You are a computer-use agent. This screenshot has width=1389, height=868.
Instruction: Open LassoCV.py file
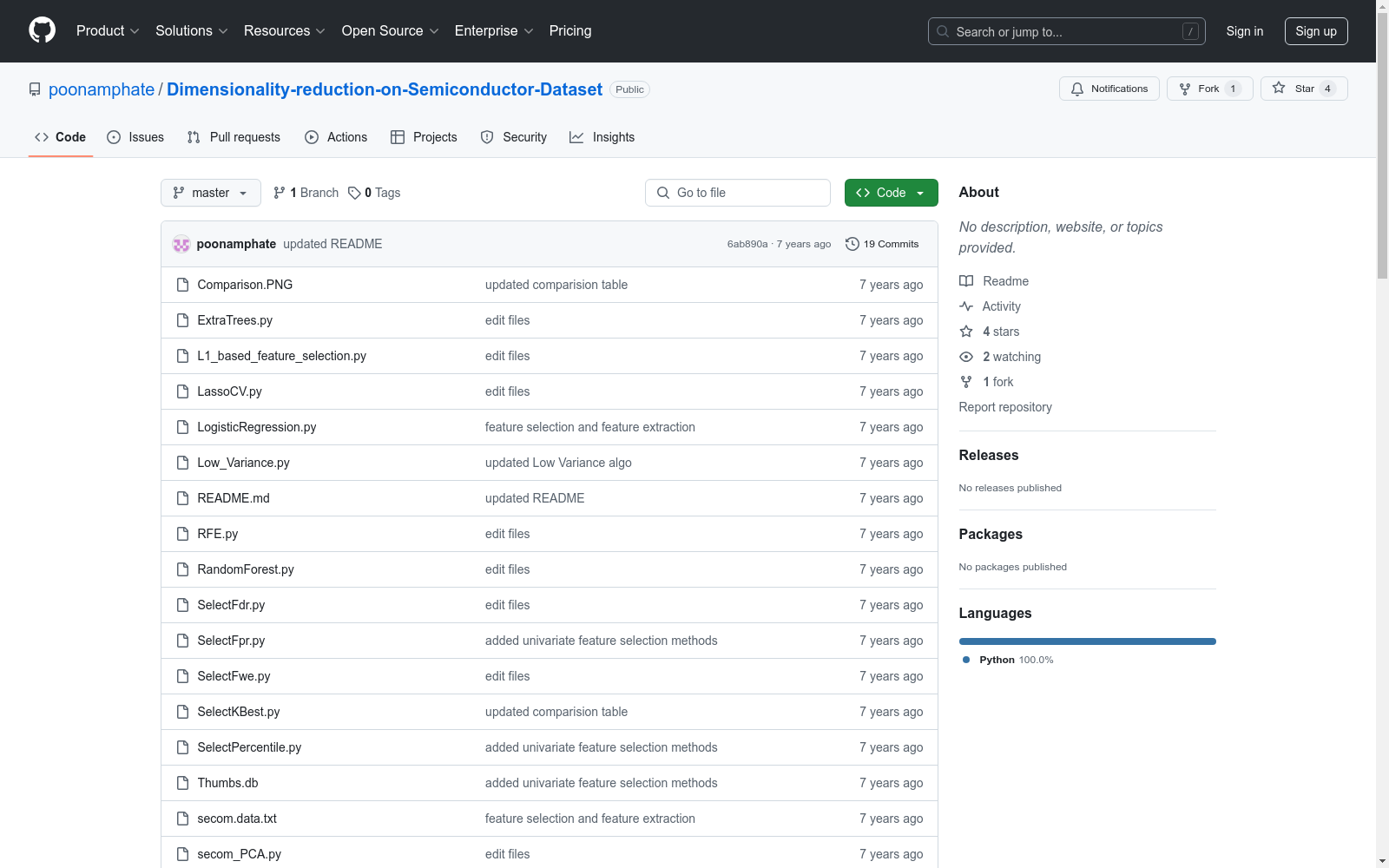coord(229,391)
